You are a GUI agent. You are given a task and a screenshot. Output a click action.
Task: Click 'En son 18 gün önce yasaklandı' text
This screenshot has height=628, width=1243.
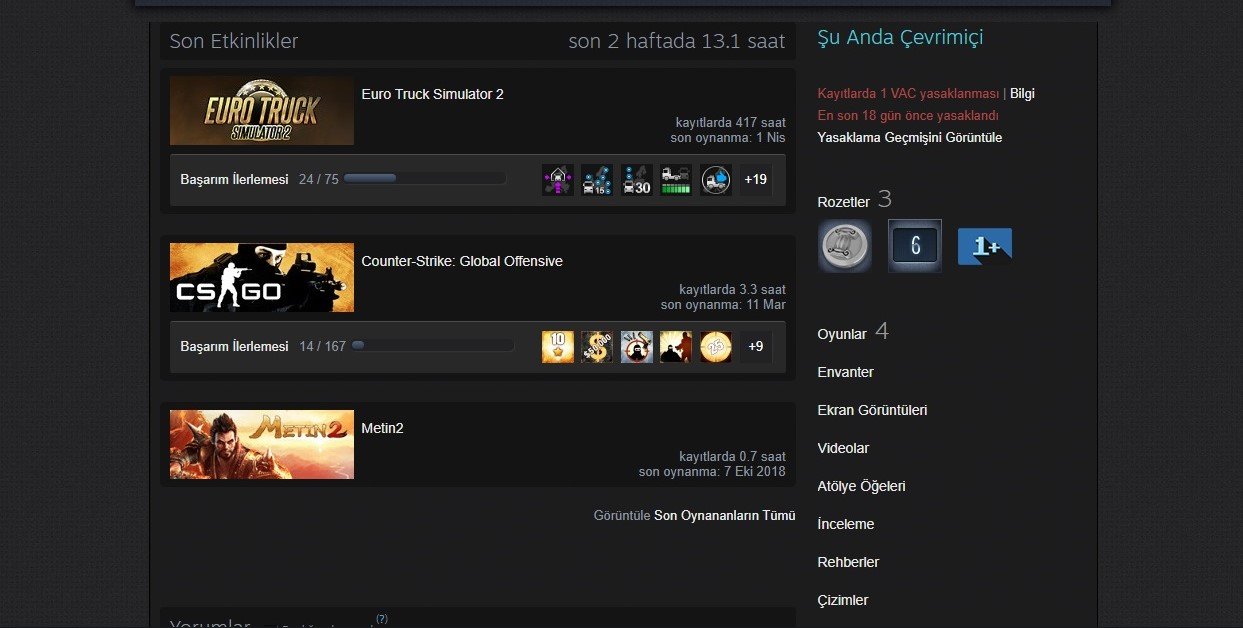click(908, 116)
